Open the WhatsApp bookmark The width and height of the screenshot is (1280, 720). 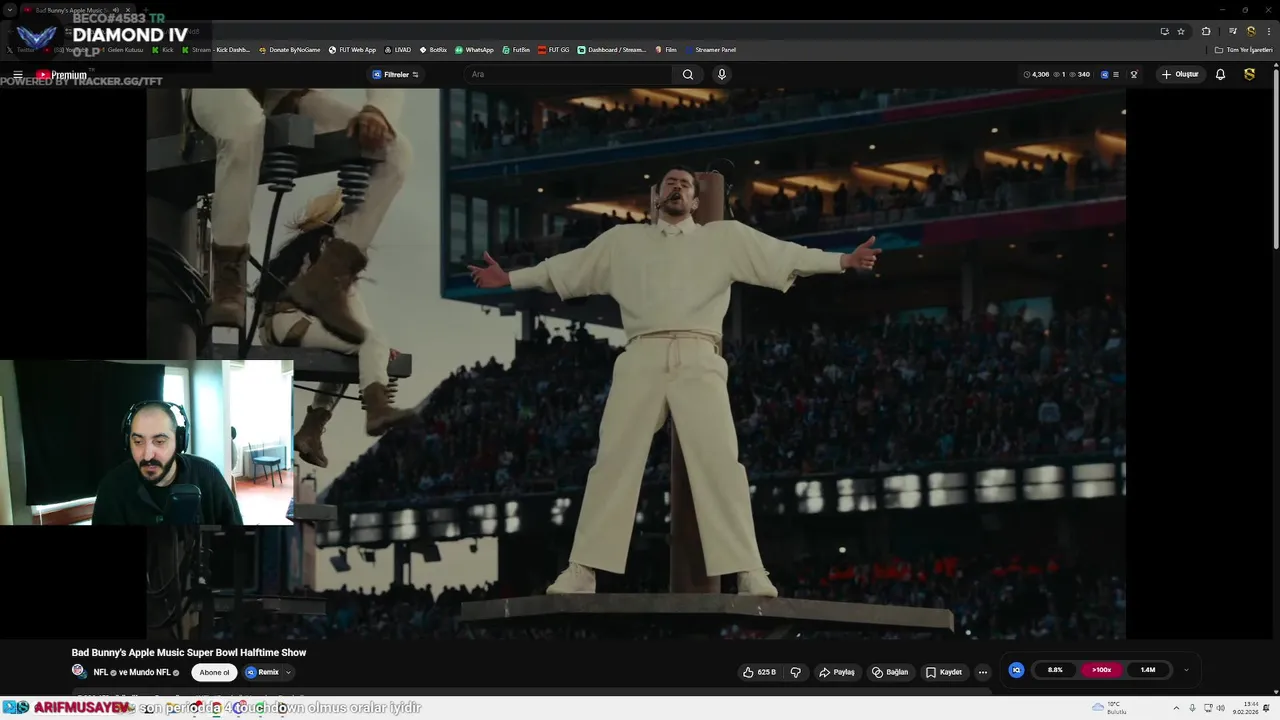coord(474,50)
